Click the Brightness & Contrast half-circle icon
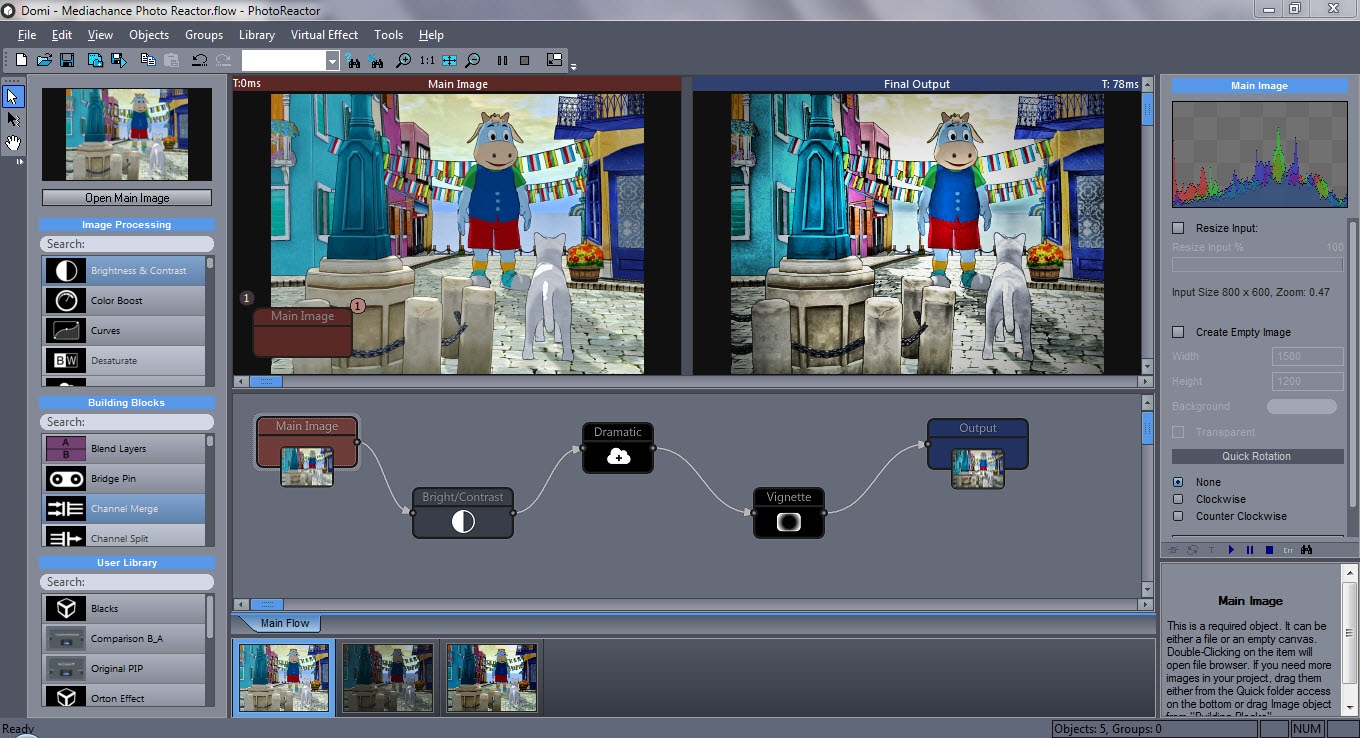Image resolution: width=1360 pixels, height=738 pixels. tap(65, 271)
